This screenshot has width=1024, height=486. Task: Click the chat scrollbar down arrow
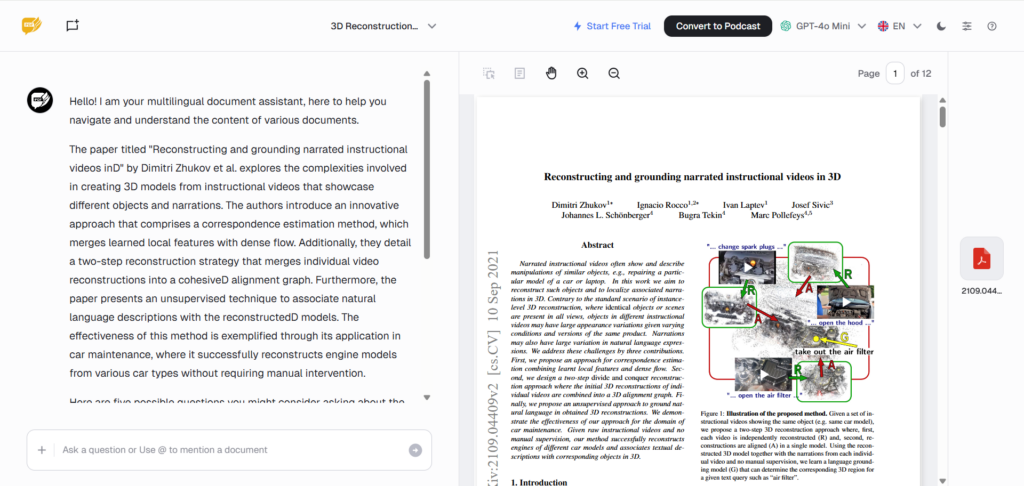click(426, 397)
